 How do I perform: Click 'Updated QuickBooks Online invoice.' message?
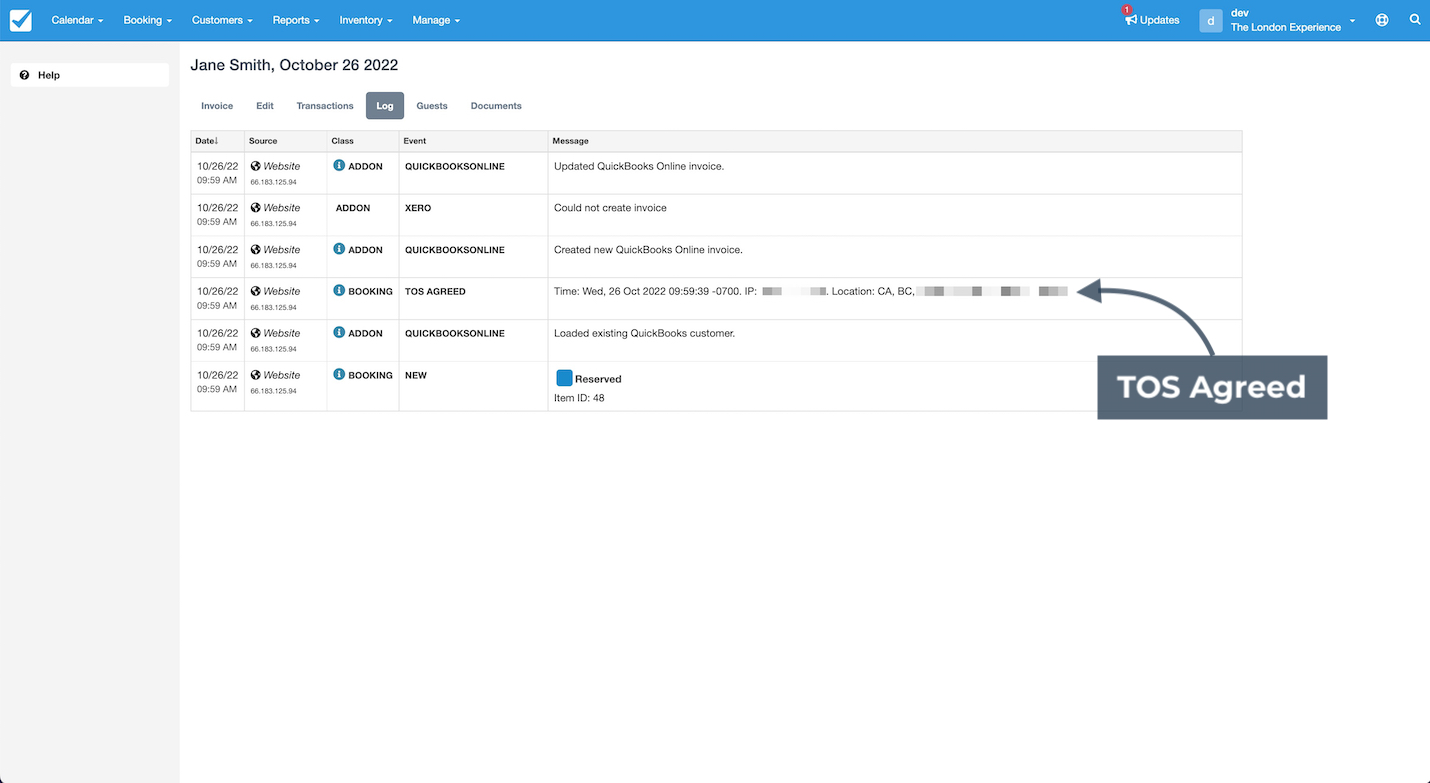point(639,166)
